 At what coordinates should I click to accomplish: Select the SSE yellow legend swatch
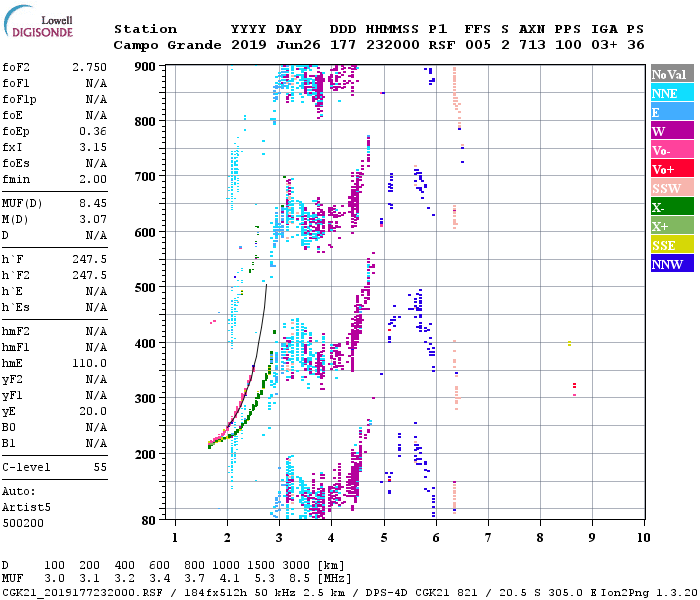click(x=672, y=245)
